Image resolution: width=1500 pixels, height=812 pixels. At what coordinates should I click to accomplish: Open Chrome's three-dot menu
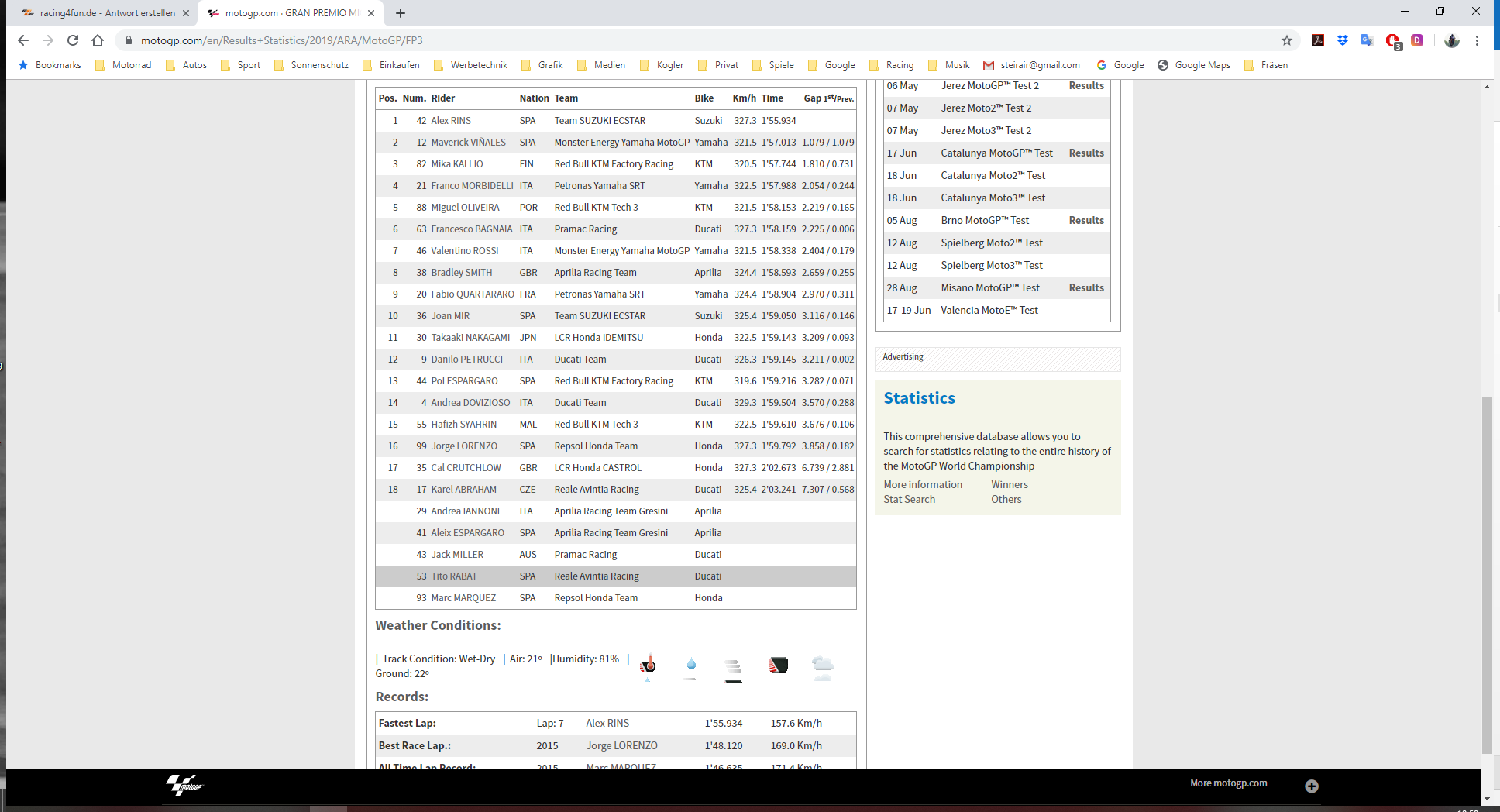(1477, 40)
